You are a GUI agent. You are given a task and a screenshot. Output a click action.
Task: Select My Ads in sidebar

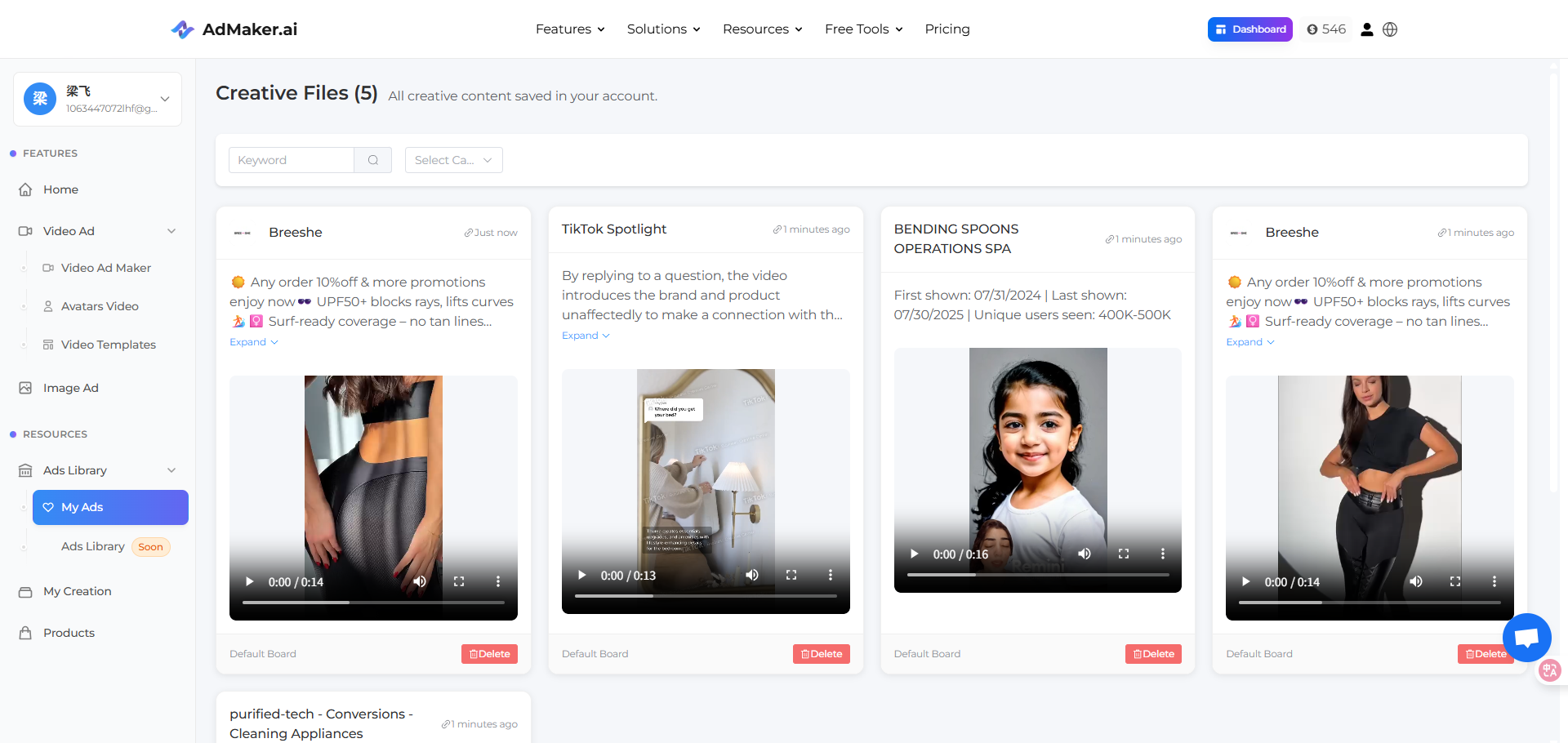(110, 507)
